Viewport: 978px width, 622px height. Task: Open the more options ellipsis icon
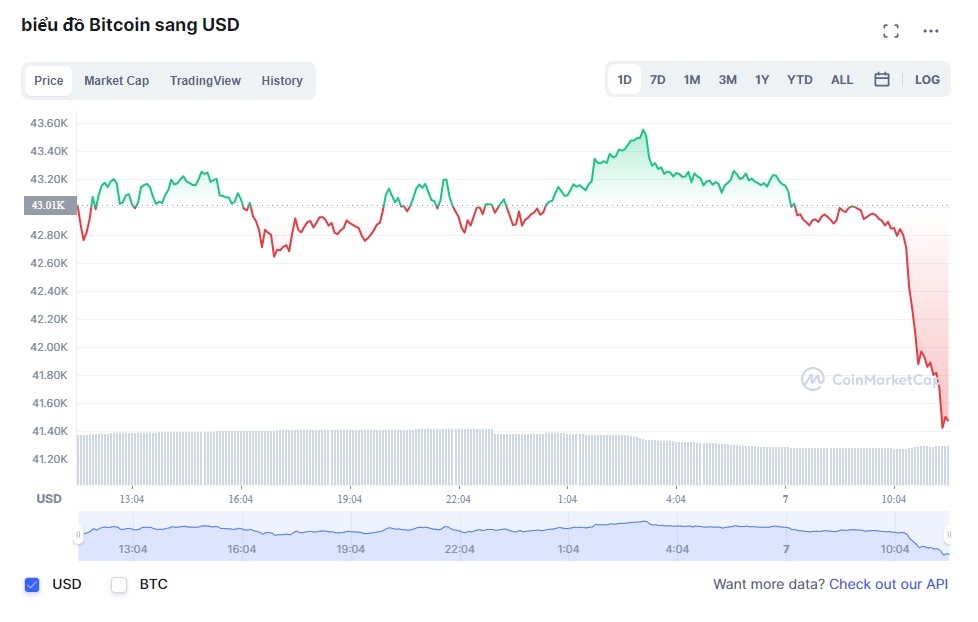[930, 30]
